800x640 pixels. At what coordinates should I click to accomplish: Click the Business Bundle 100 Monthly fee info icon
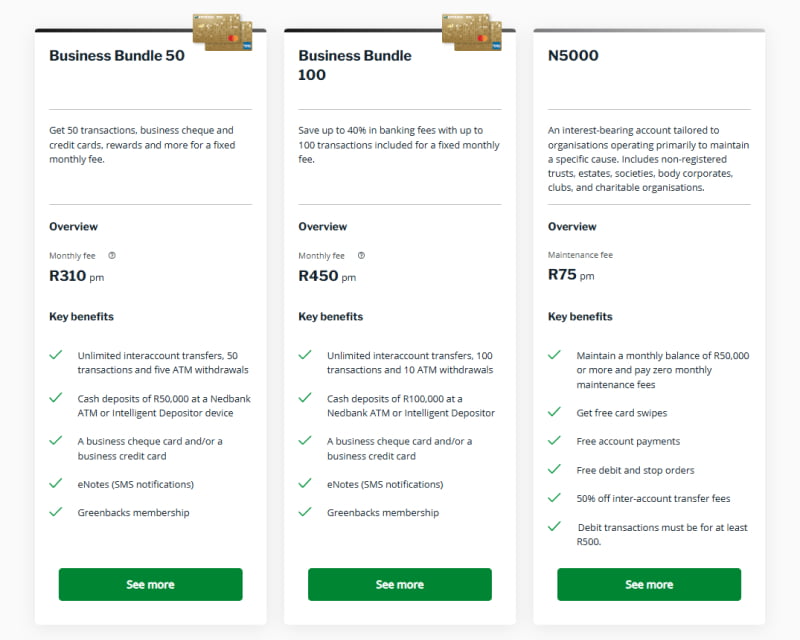[361, 255]
